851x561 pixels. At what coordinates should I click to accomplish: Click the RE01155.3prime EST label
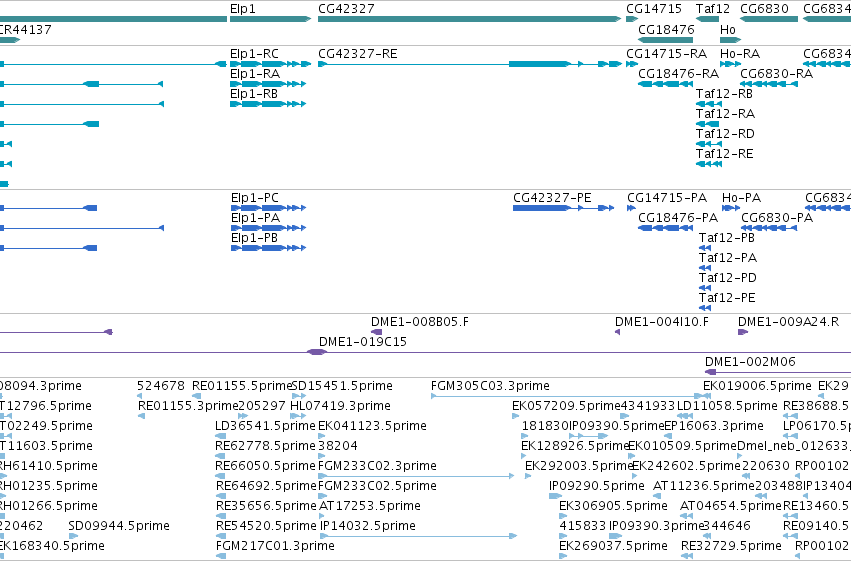pos(188,406)
